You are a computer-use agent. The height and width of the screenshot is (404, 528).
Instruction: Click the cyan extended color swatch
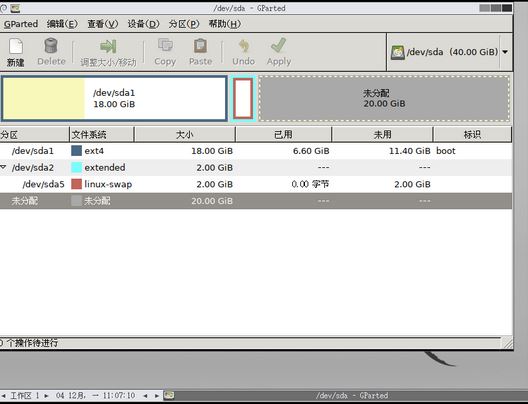[x=76, y=167]
